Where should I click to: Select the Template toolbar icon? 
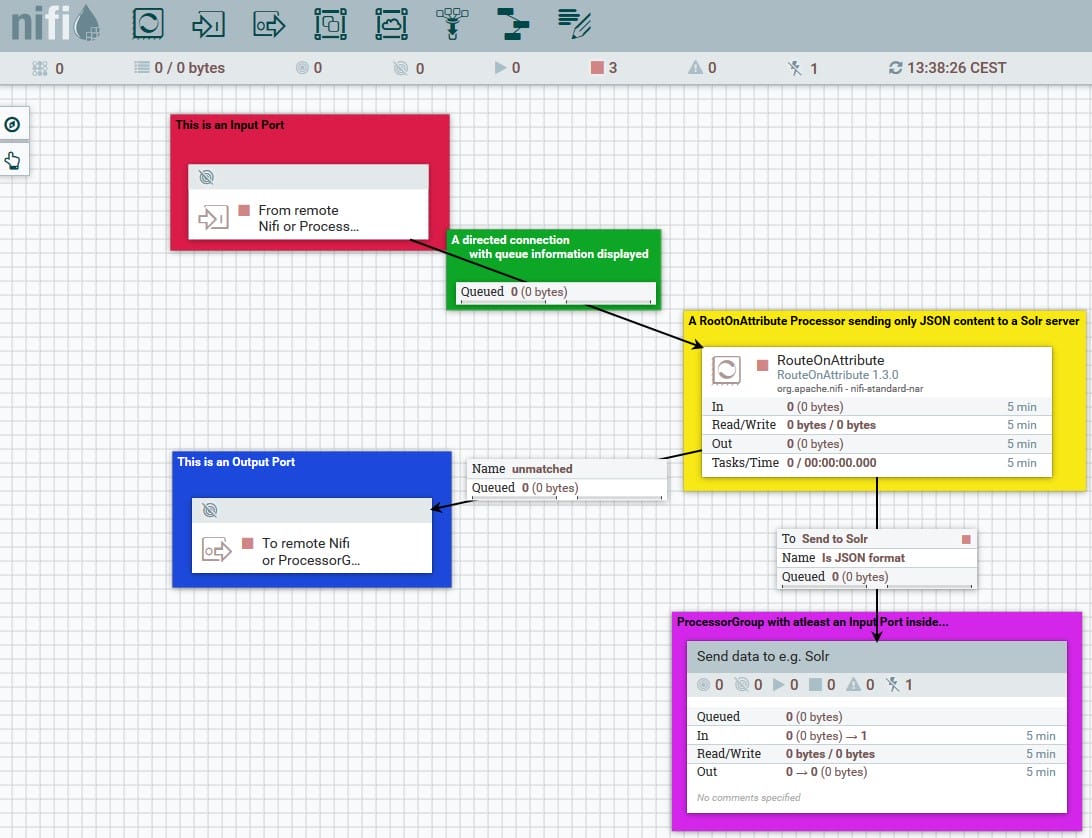coord(514,24)
